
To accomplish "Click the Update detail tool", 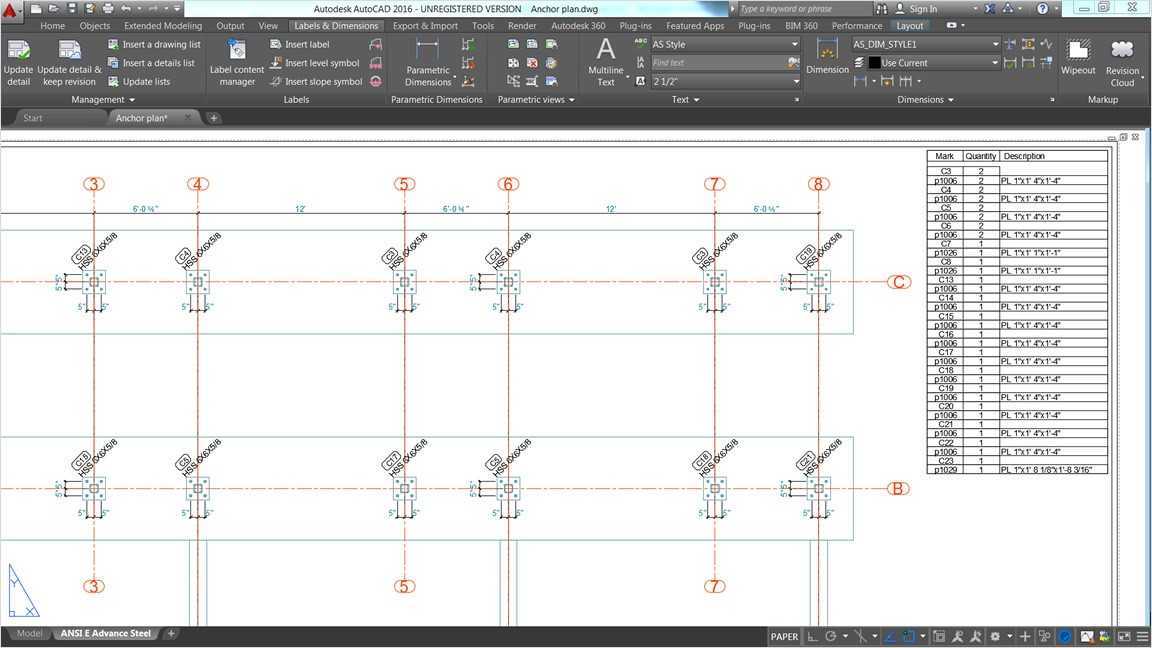I will coord(18,63).
